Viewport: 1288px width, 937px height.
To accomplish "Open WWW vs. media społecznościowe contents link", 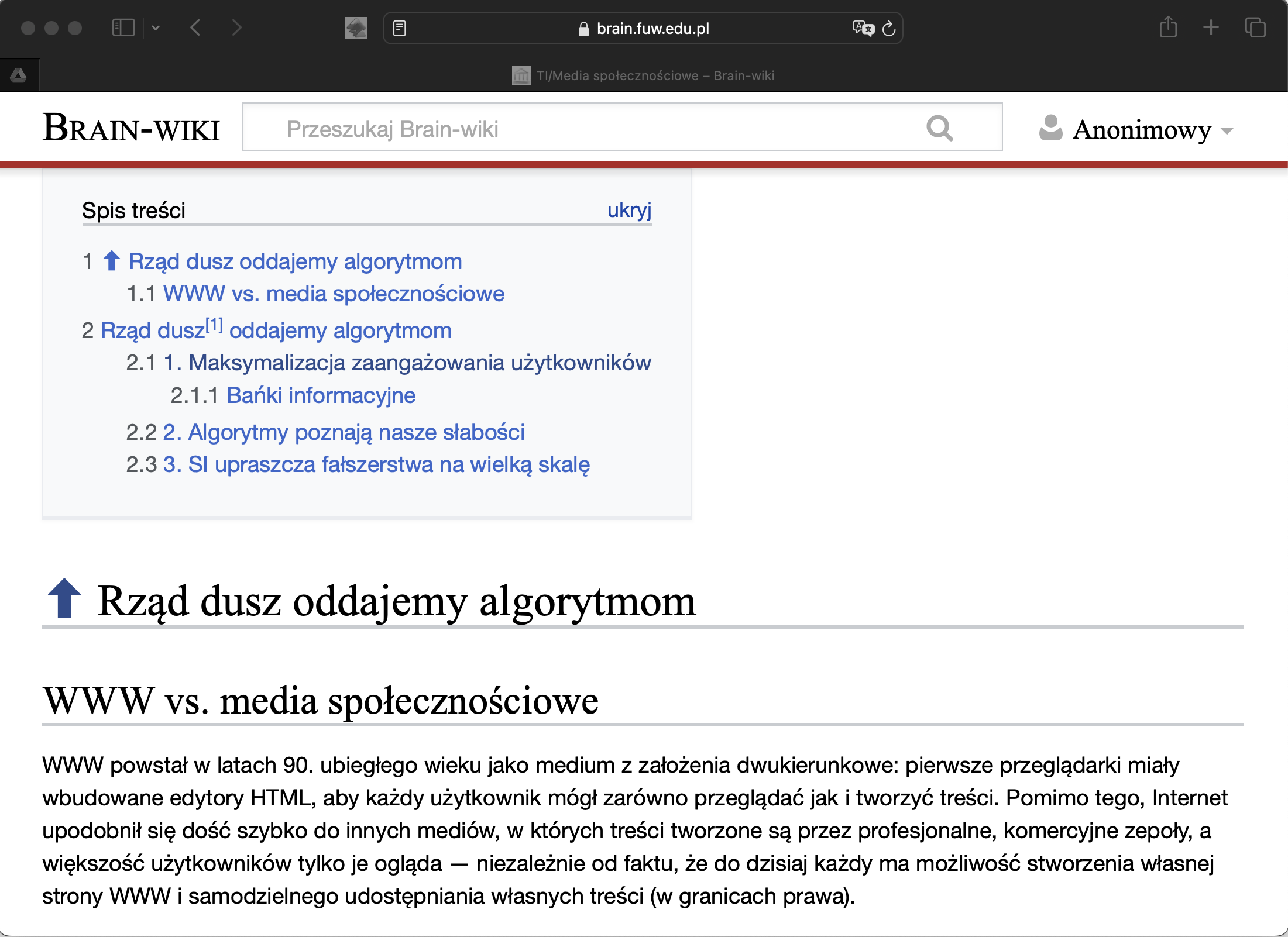I will (334, 294).
